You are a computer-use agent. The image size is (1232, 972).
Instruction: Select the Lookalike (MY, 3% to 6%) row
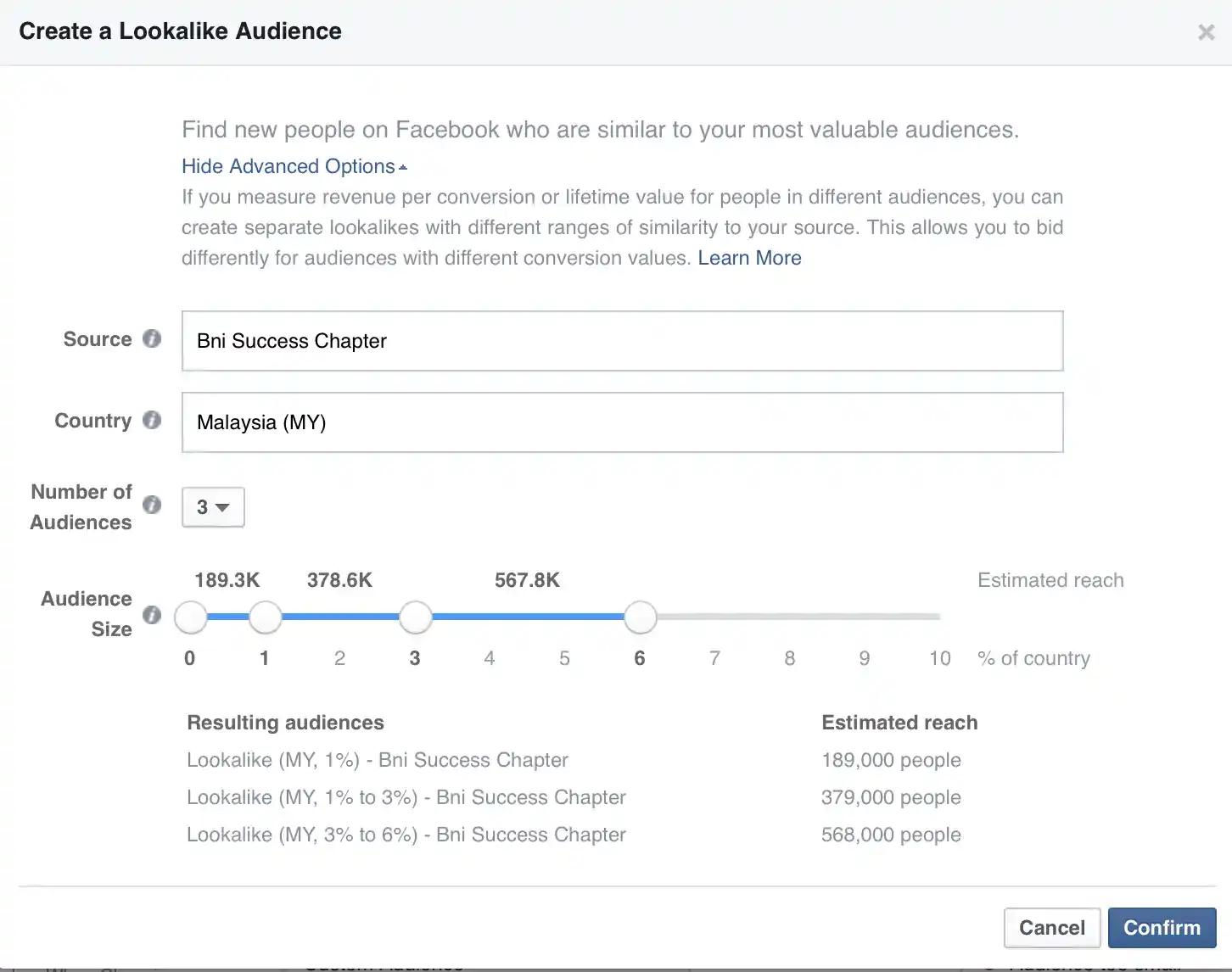click(x=406, y=835)
